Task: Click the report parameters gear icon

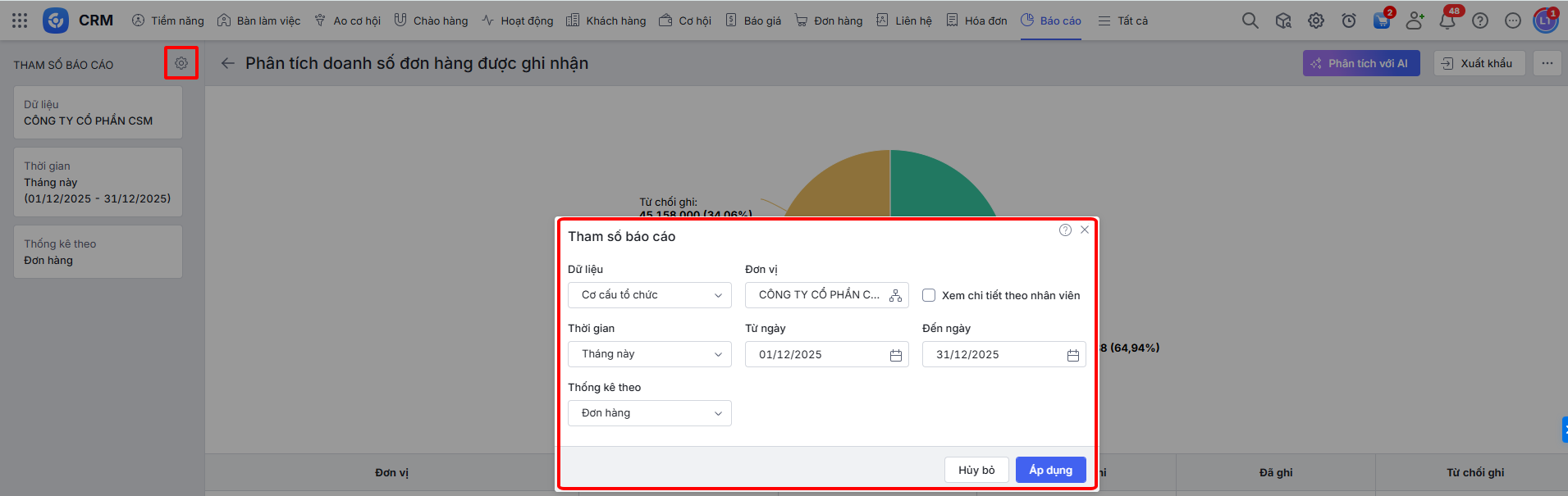Action: point(181,63)
